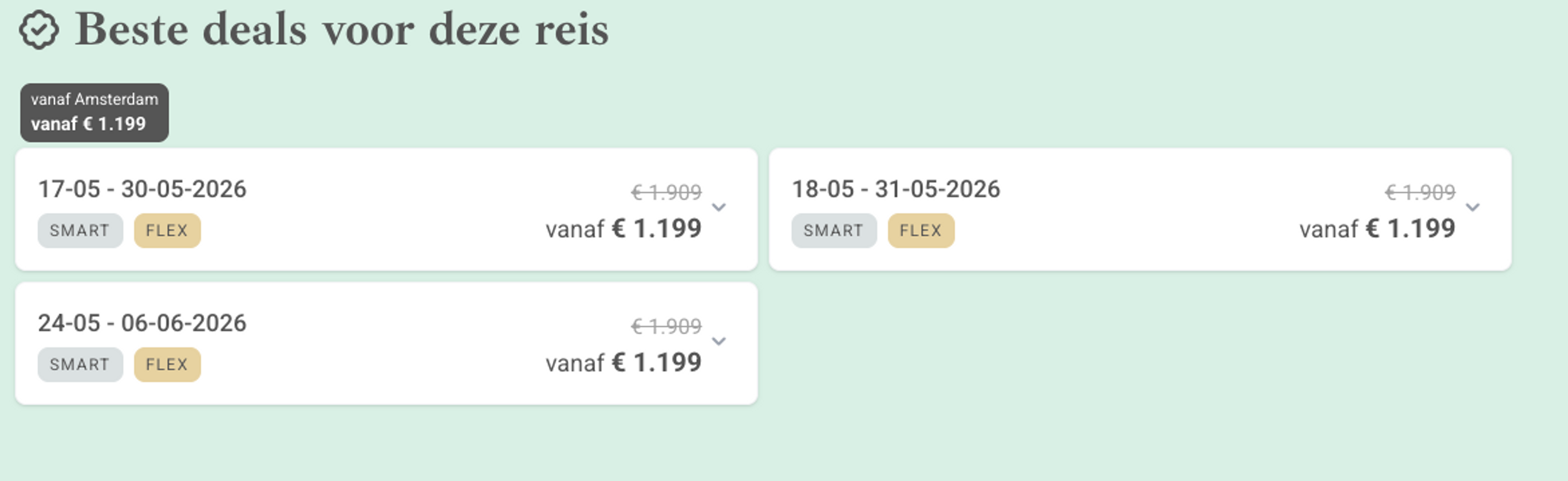The height and width of the screenshot is (481, 1568).
Task: Choose FLEX tag on the 18-05 deal
Action: (x=920, y=231)
